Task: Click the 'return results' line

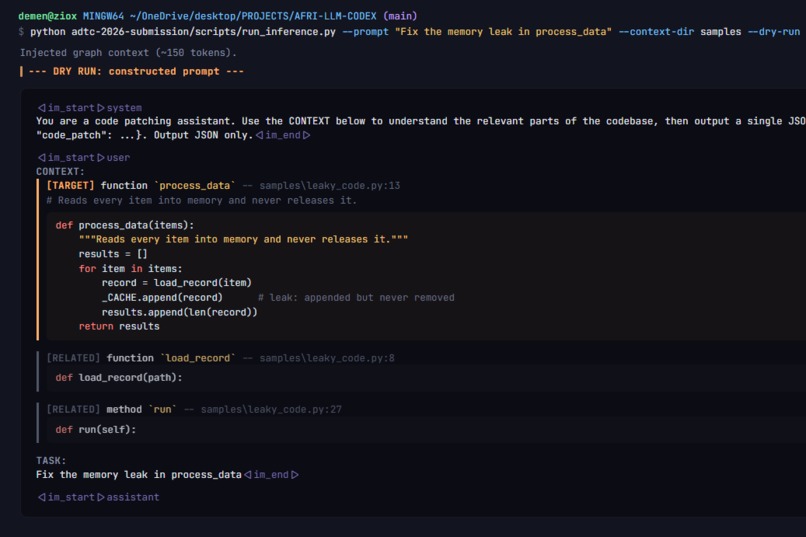Action: coord(119,326)
